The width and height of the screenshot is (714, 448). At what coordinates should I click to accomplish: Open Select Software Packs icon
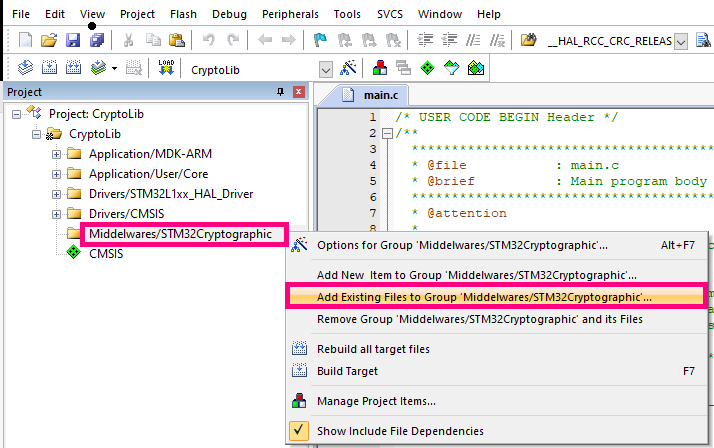point(451,68)
